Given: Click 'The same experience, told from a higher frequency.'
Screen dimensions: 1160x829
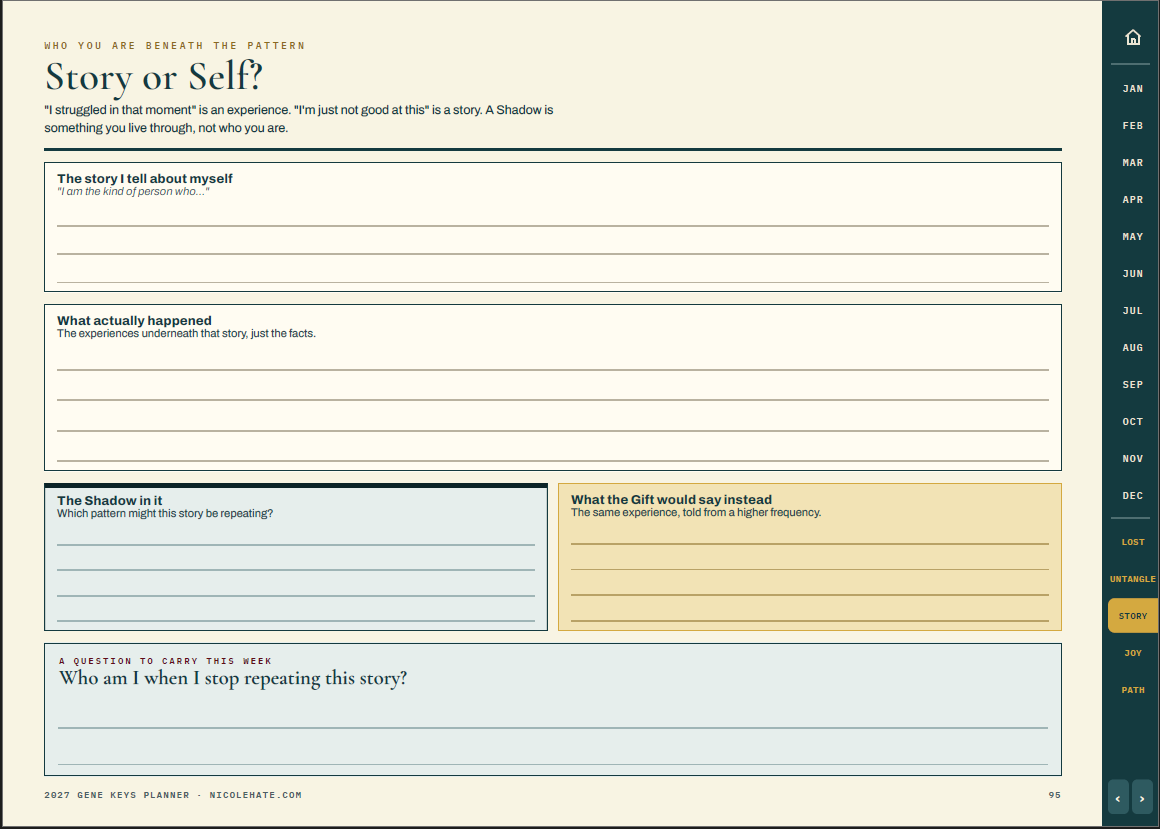Looking at the screenshot, I should (696, 512).
